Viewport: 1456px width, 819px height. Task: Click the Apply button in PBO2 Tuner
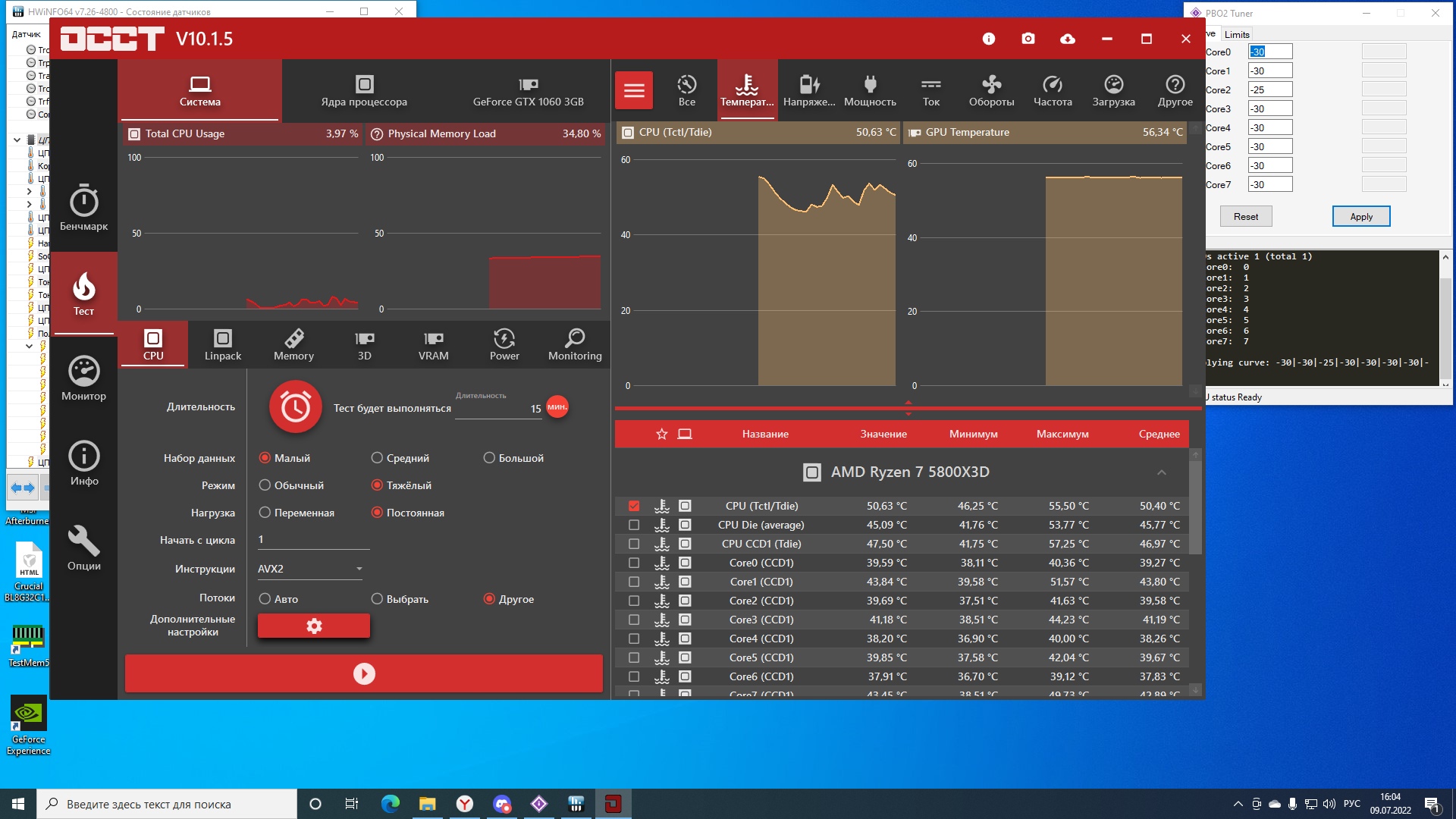pyautogui.click(x=1360, y=216)
